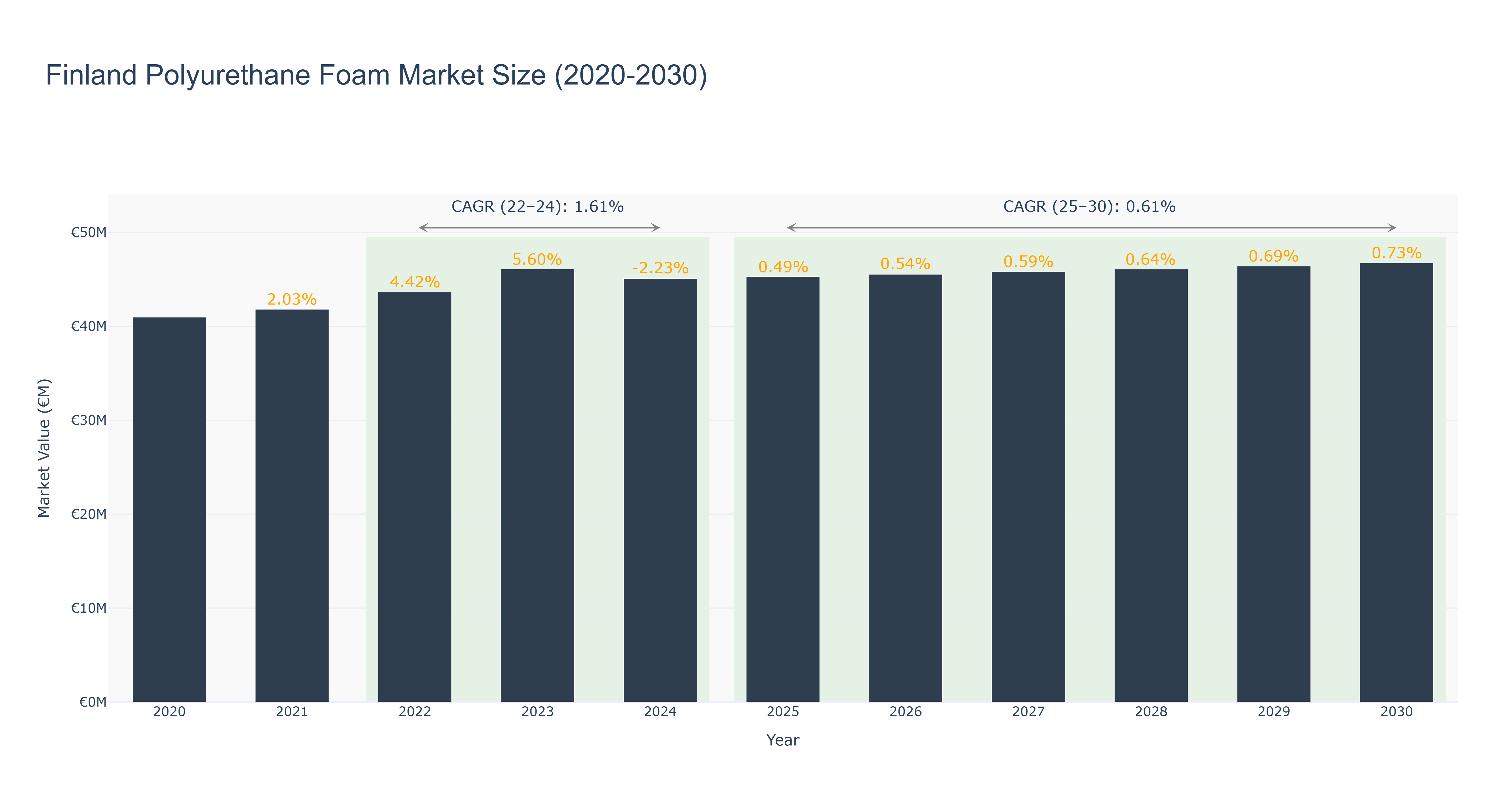Click the Market Value (€M) axis title
The image size is (1512, 810).
coord(44,448)
